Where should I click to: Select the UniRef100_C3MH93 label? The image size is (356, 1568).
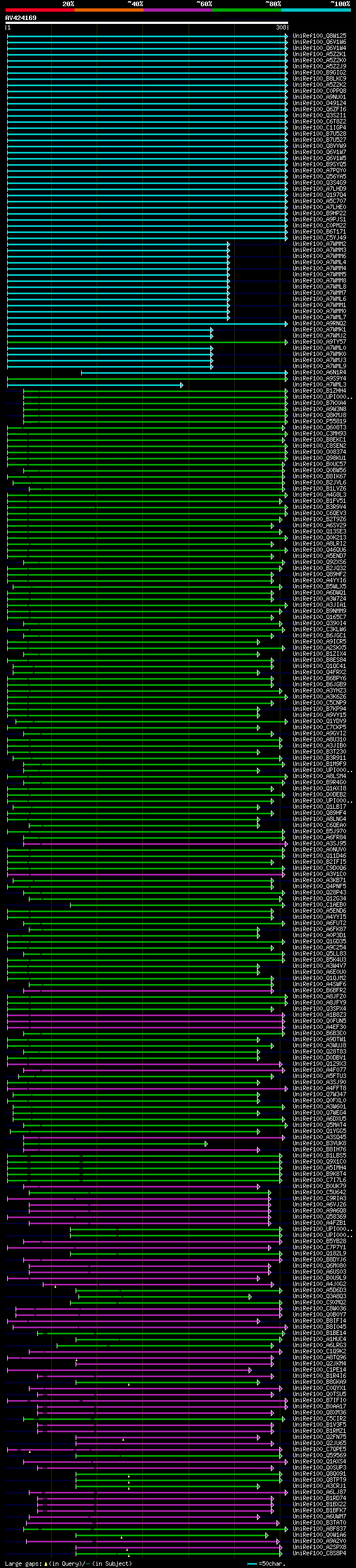click(x=319, y=433)
